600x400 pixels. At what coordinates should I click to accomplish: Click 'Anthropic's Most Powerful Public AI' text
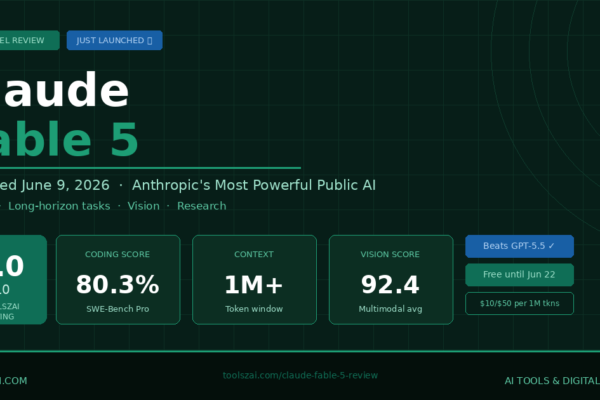click(254, 185)
